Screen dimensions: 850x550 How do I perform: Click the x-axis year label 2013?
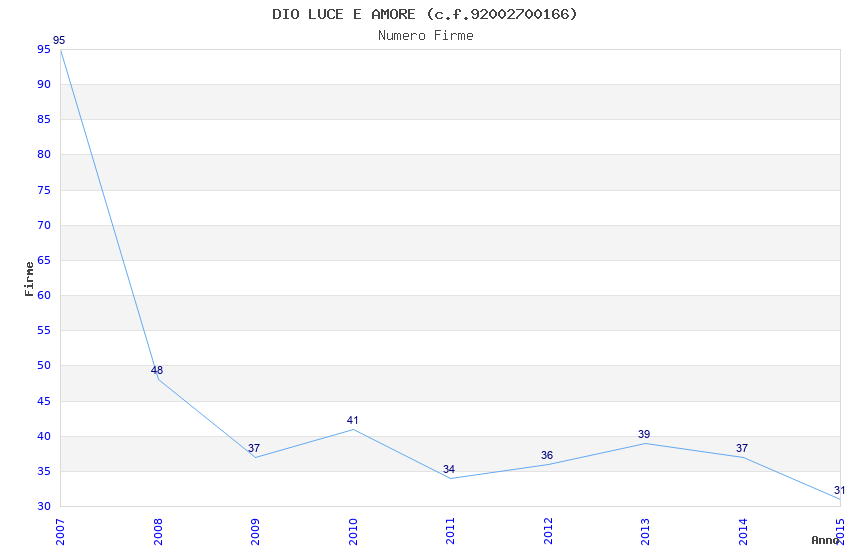[x=645, y=532]
